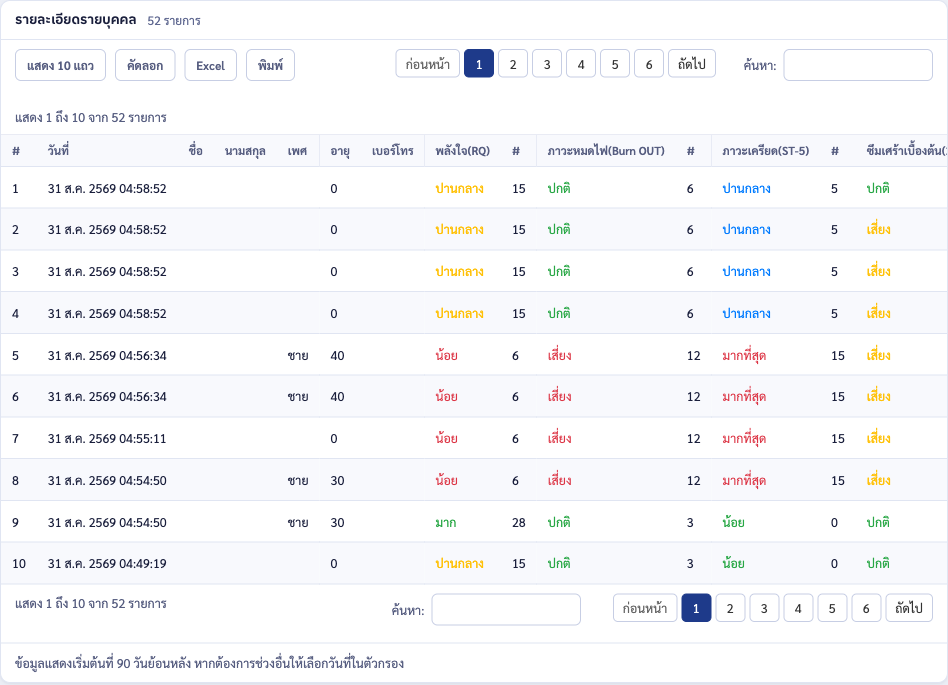Image resolution: width=948 pixels, height=685 pixels.
Task: Focus the bottom ค้นหา search field
Action: coord(506,609)
